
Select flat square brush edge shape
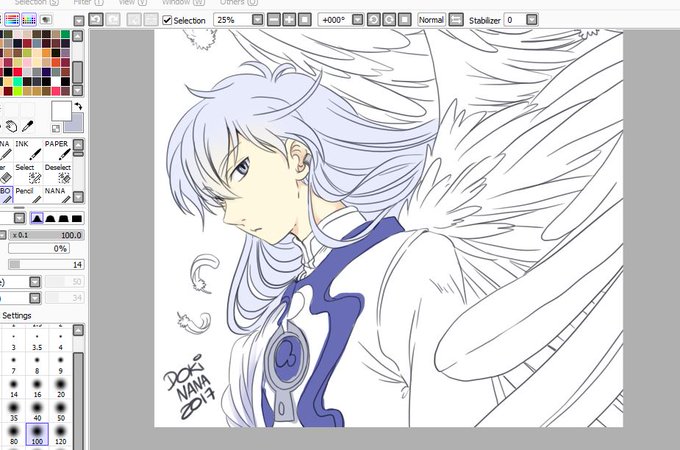pyautogui.click(x=77, y=218)
